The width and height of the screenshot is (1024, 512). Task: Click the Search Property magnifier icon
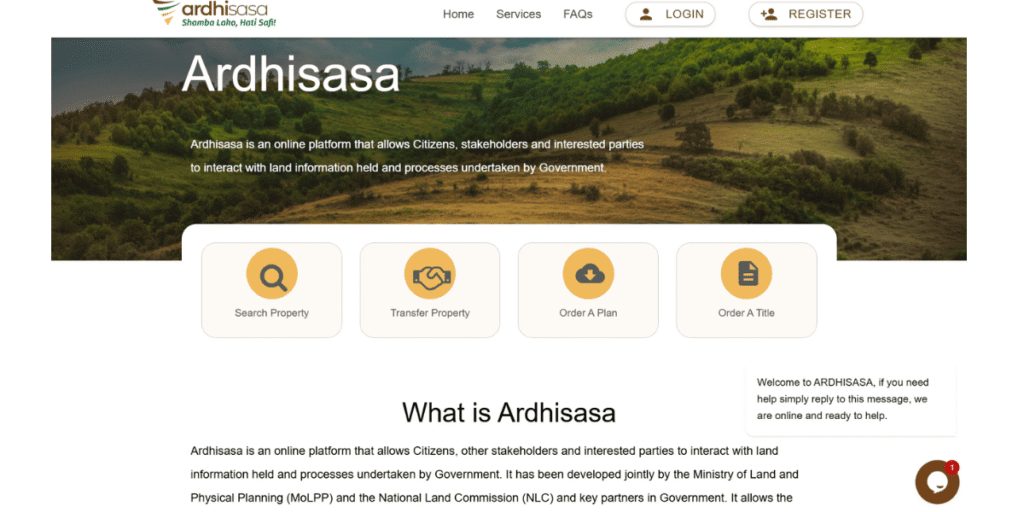click(x=272, y=274)
